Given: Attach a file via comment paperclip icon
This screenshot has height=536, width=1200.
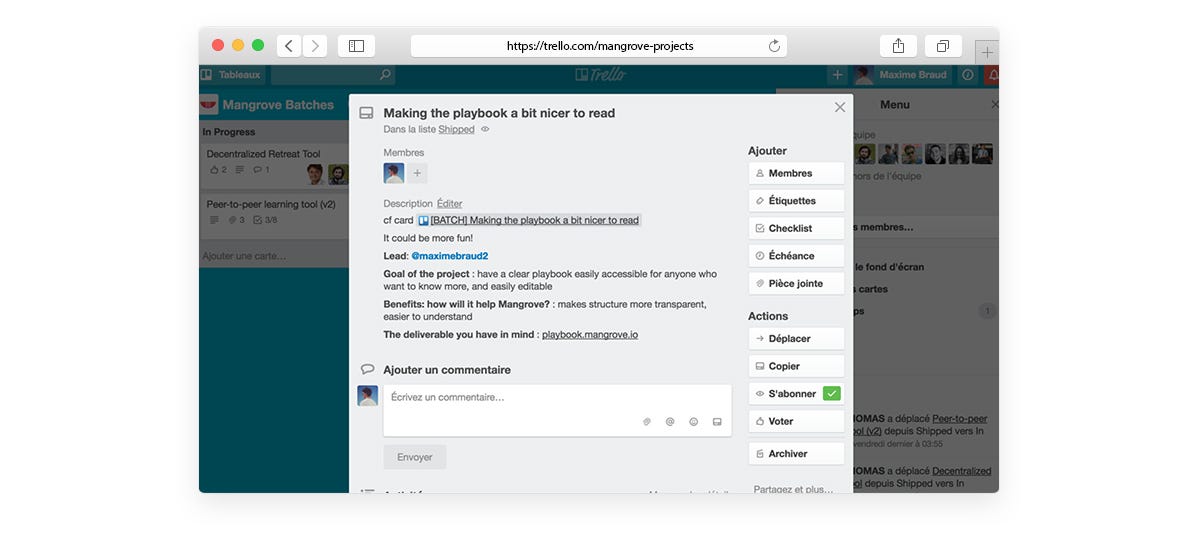Looking at the screenshot, I should [647, 422].
